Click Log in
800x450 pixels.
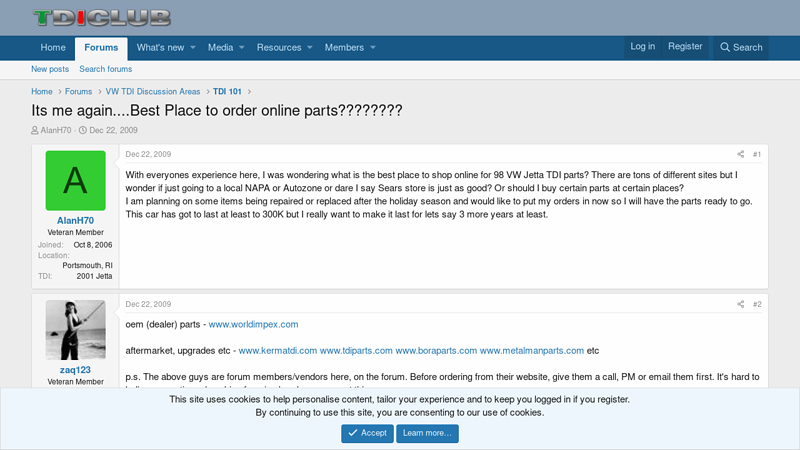(642, 46)
